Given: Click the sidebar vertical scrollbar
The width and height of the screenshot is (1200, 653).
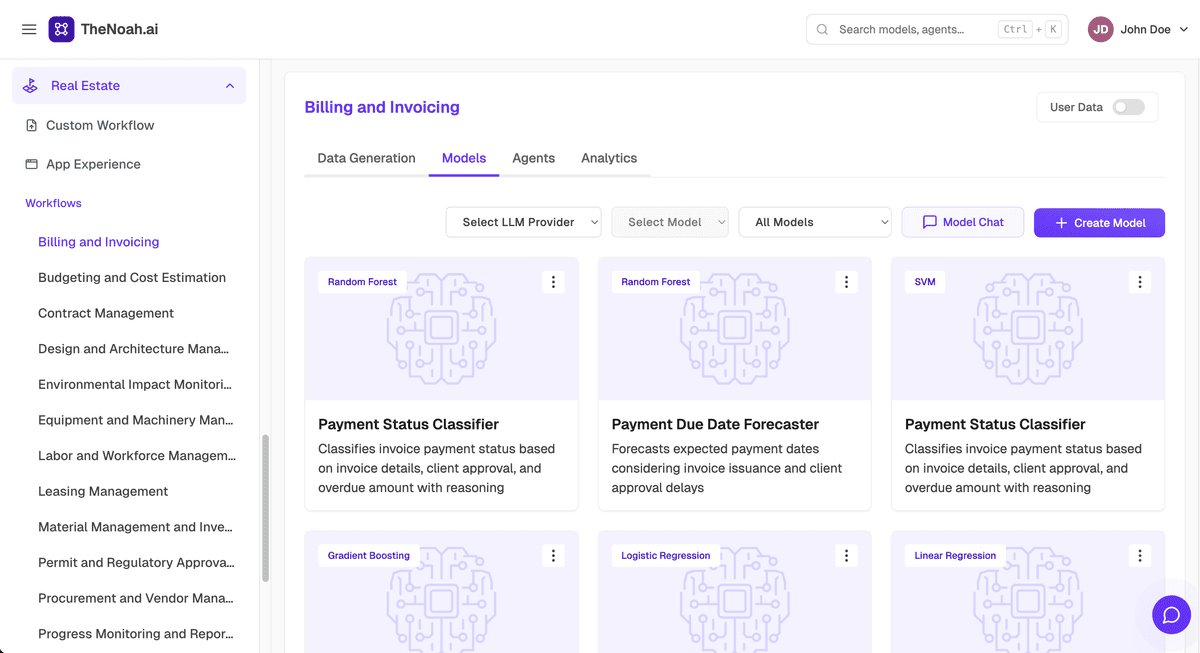Looking at the screenshot, I should 265,508.
